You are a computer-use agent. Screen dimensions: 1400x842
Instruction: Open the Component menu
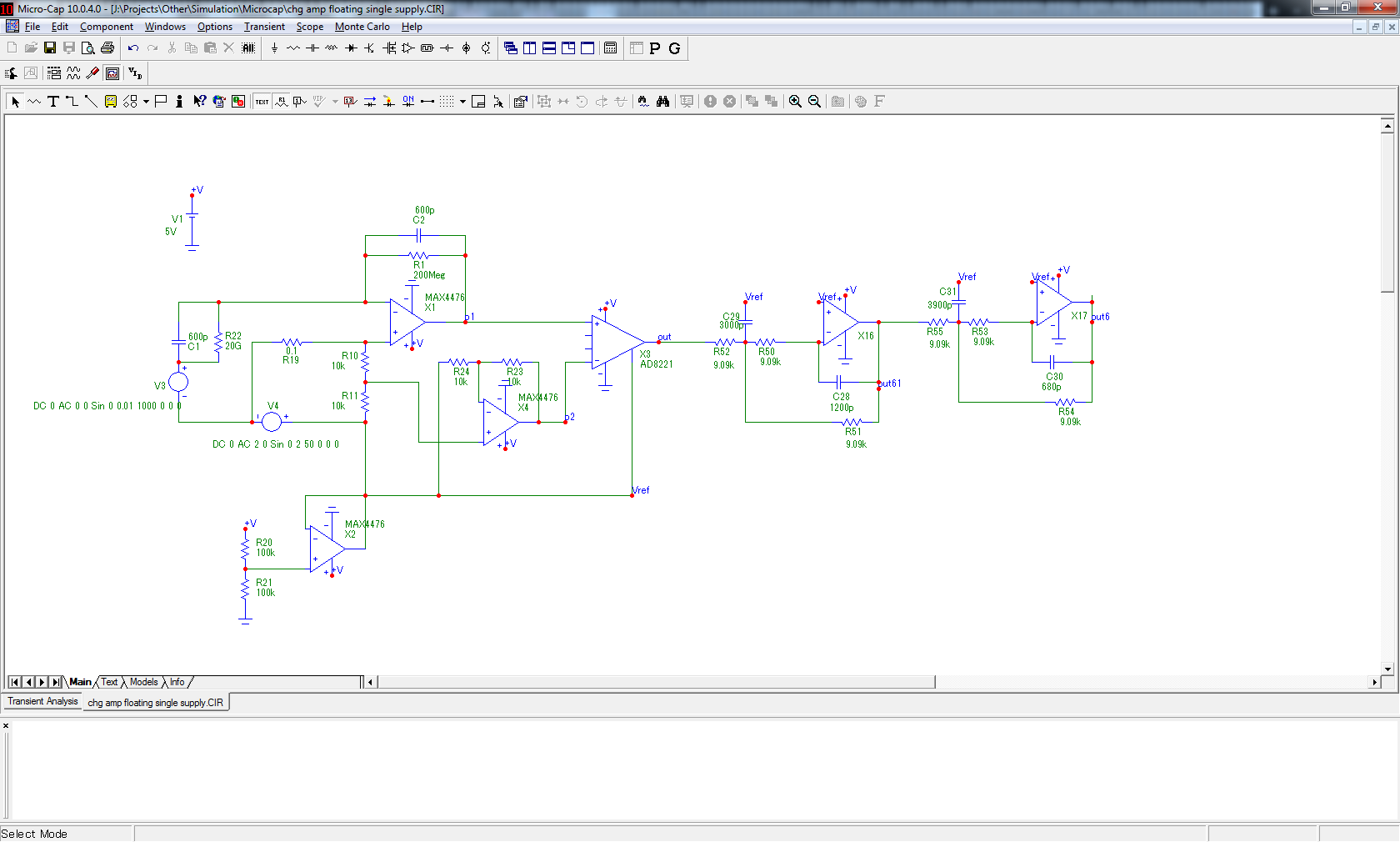pos(107,27)
